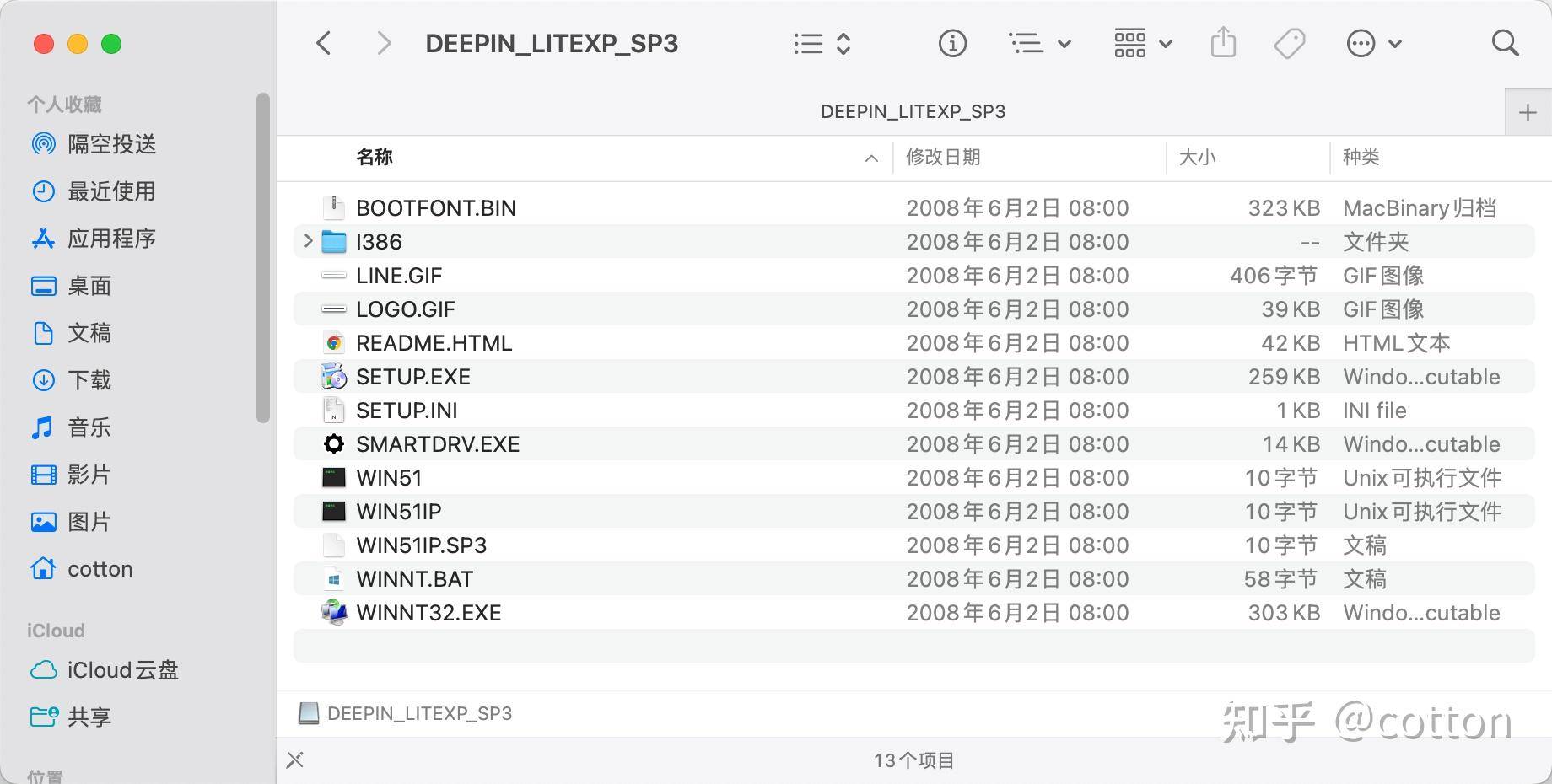Click DEEPIN_LITEXP_SP3 in the path bar

pyautogui.click(x=406, y=713)
